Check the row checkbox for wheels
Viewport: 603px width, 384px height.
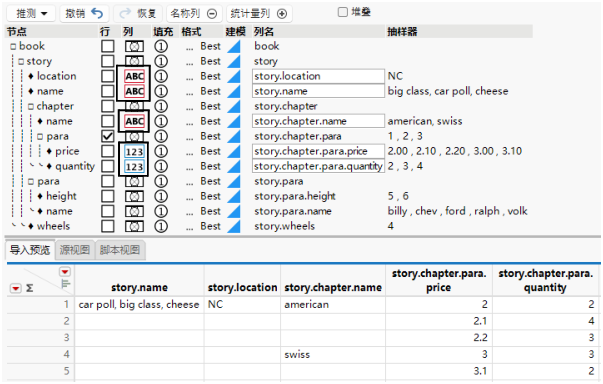[x=108, y=226]
